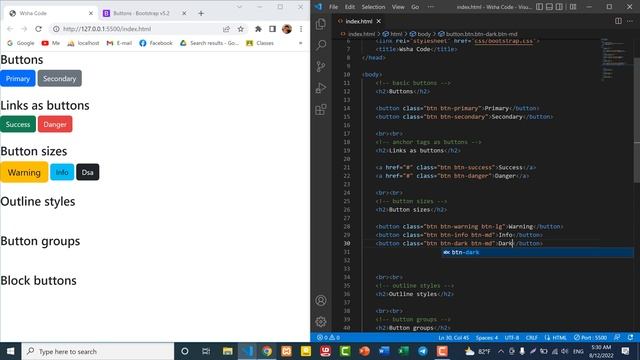Image resolution: width=640 pixels, height=360 pixels.
Task: Open the Edit menu in VS Code
Action: (x=350, y=7)
